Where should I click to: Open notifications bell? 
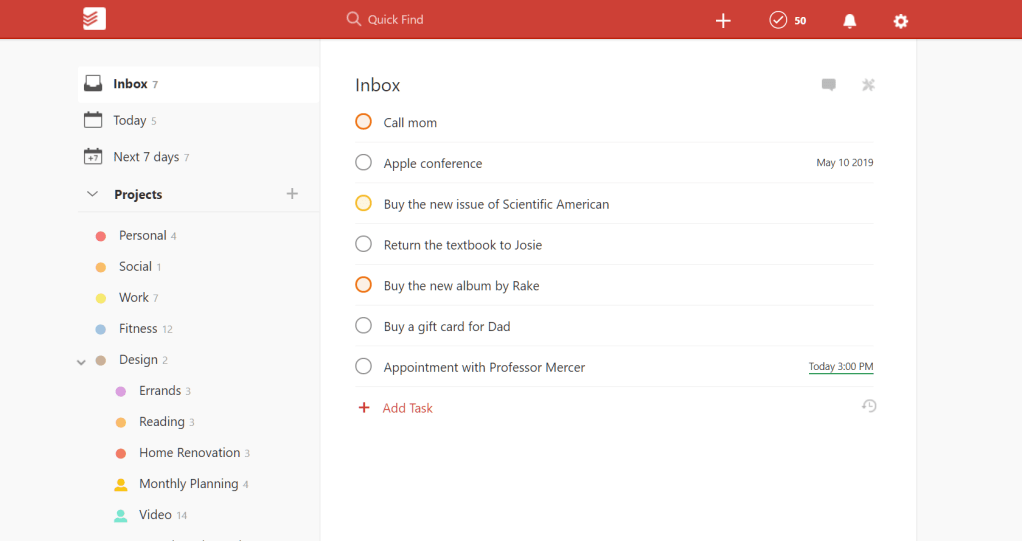click(x=850, y=20)
